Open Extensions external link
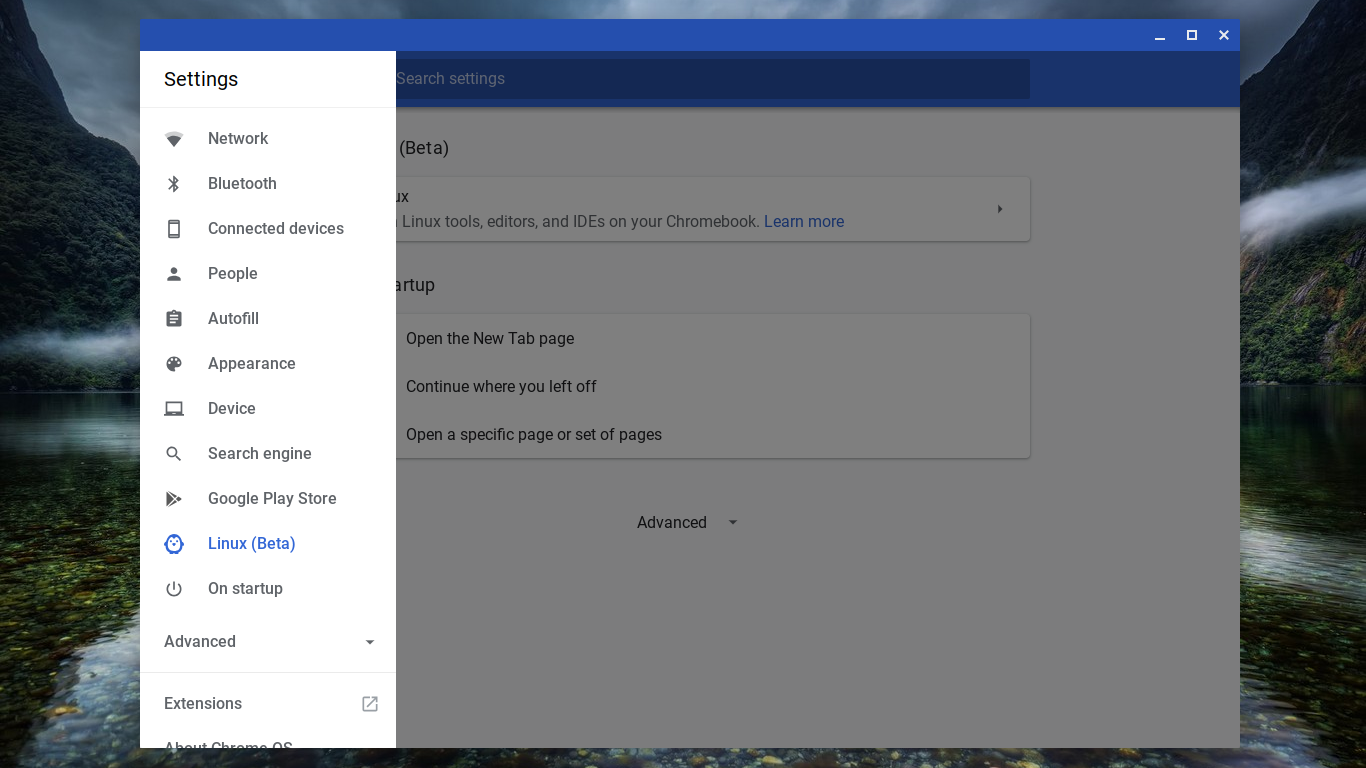Screen dimensions: 1366x768 click(369, 704)
